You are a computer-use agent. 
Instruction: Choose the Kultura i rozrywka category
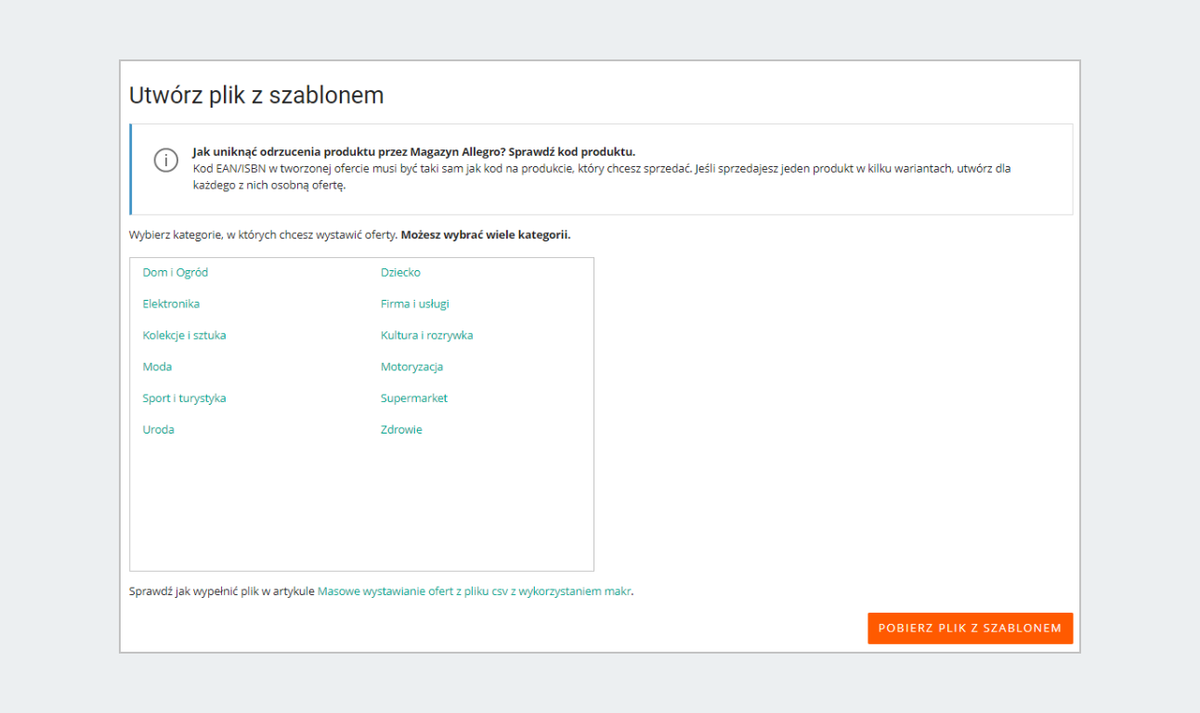pyautogui.click(x=427, y=335)
